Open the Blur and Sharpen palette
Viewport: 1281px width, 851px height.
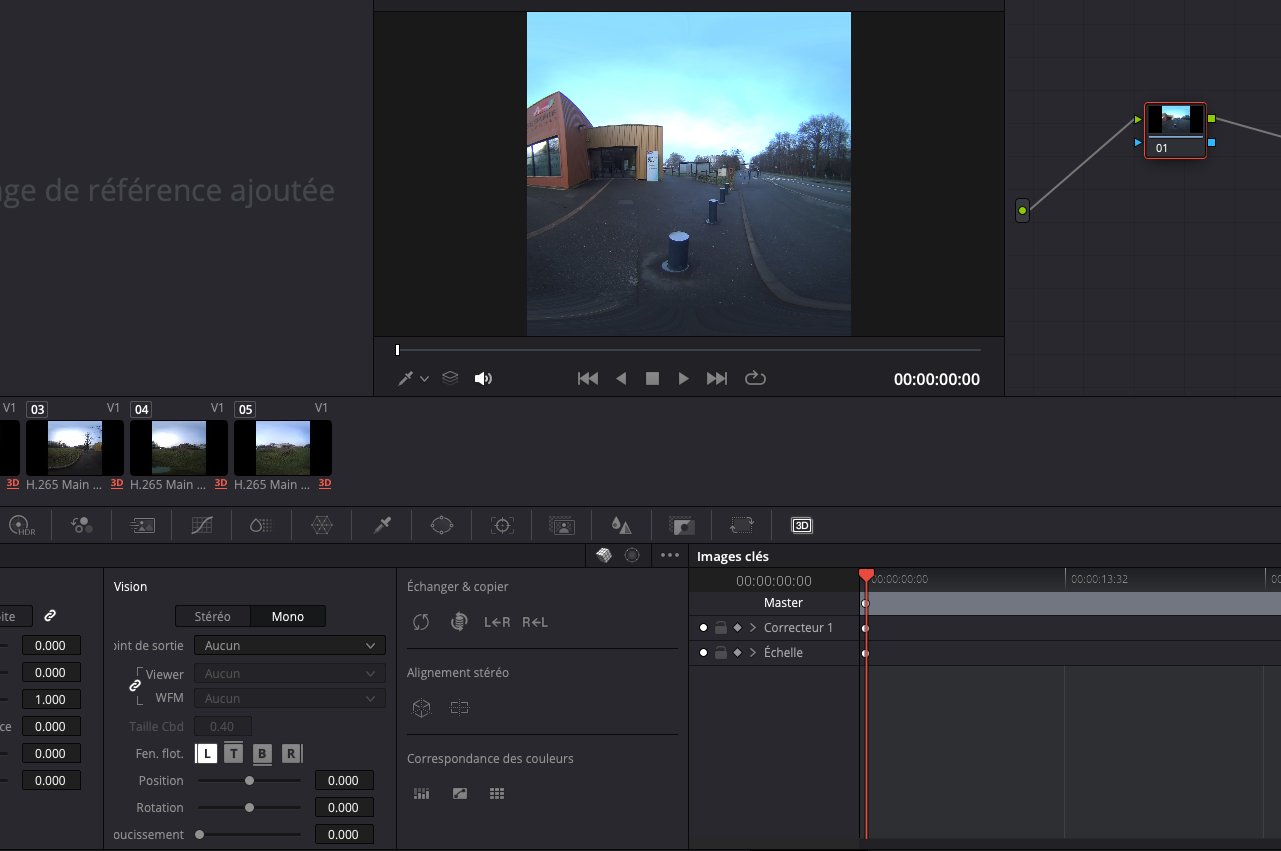[621, 525]
